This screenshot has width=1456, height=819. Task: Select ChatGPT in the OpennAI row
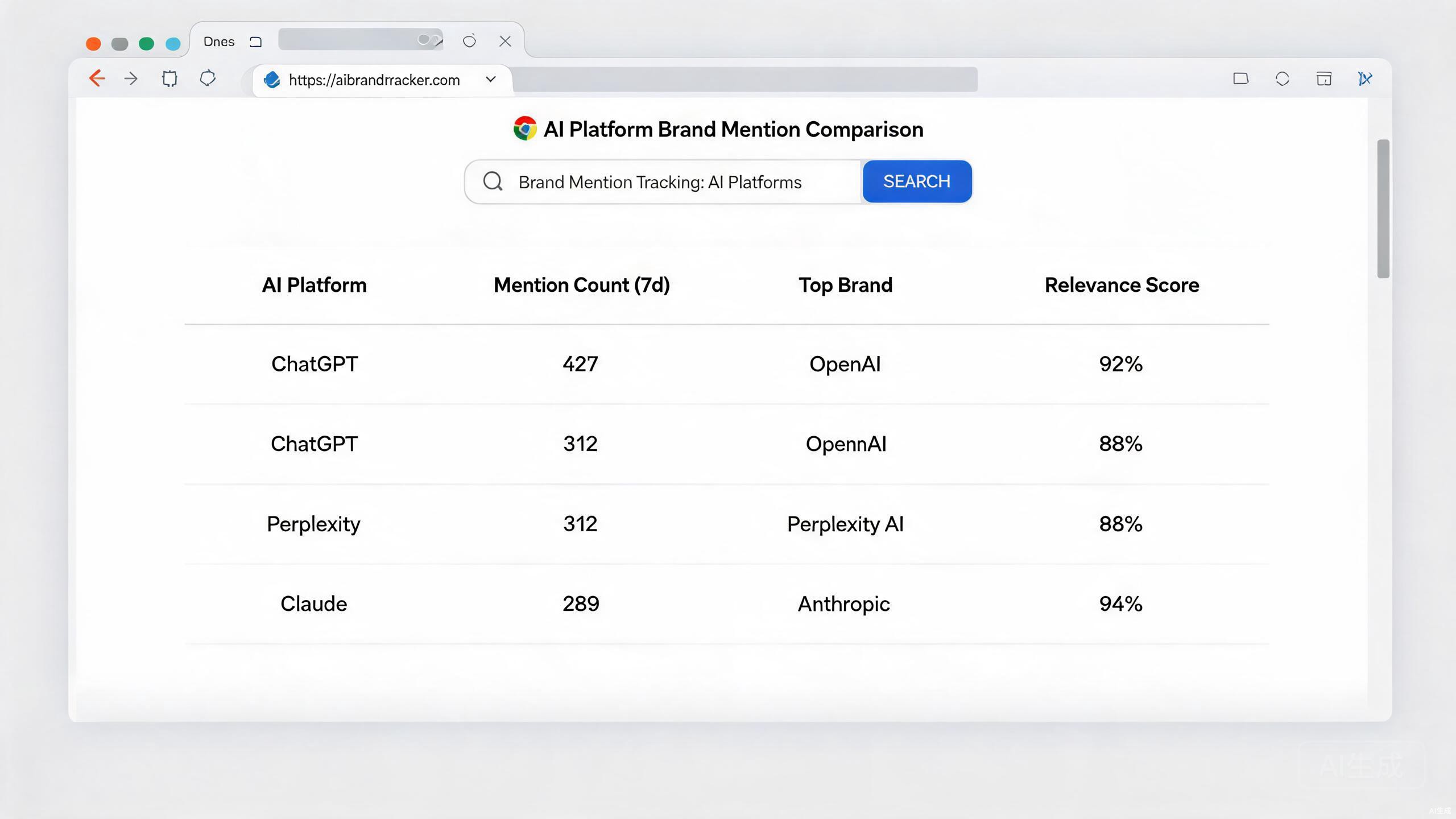tap(314, 444)
